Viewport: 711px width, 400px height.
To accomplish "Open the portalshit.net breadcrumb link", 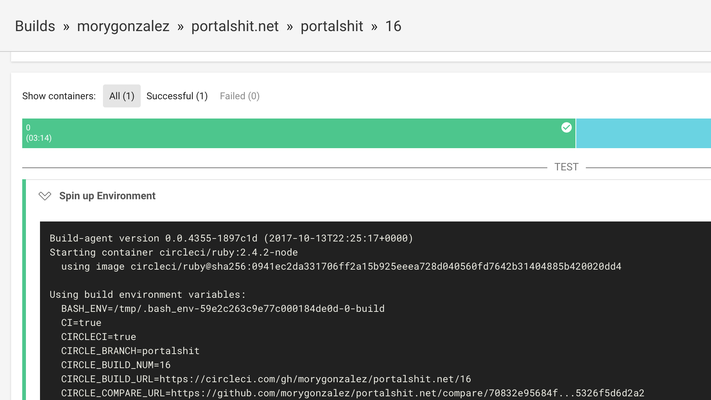I will tap(235, 26).
